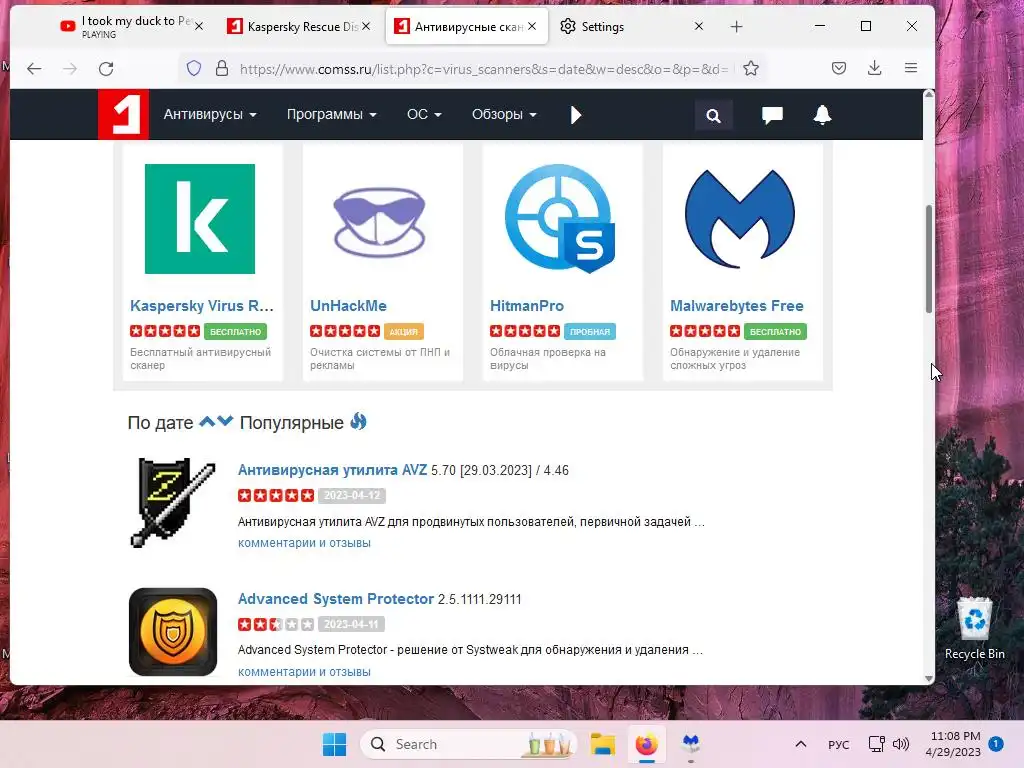Click the Популярные sort label

click(x=291, y=423)
